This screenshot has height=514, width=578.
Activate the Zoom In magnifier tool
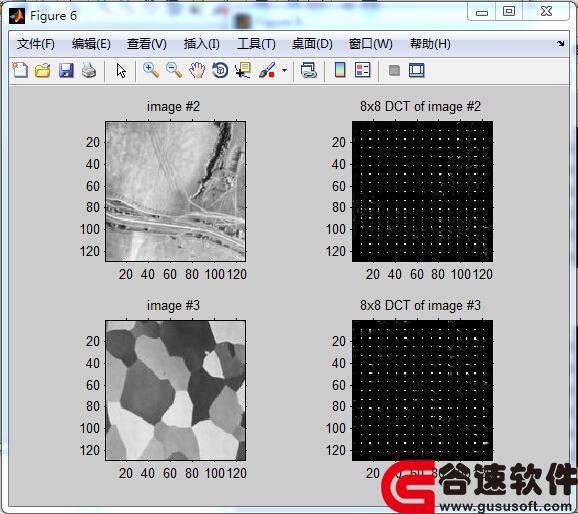(x=151, y=70)
